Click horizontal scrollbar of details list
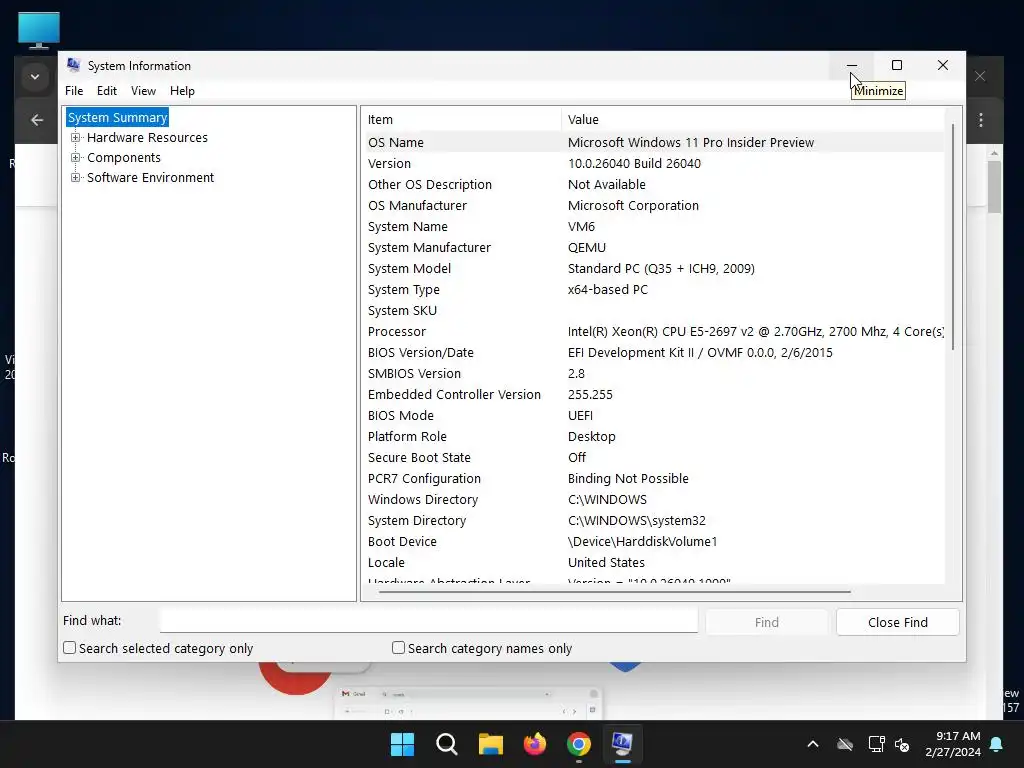 click(615, 592)
